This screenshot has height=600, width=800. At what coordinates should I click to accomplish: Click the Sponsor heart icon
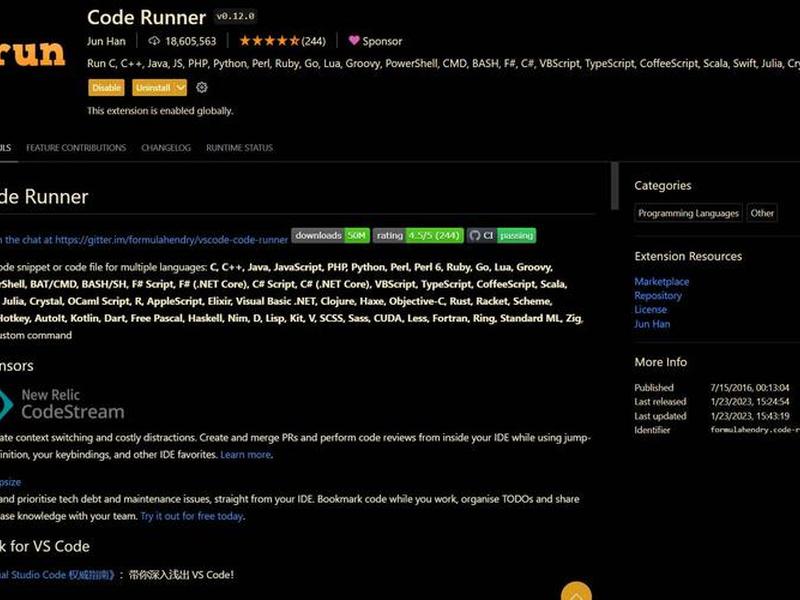tap(354, 40)
